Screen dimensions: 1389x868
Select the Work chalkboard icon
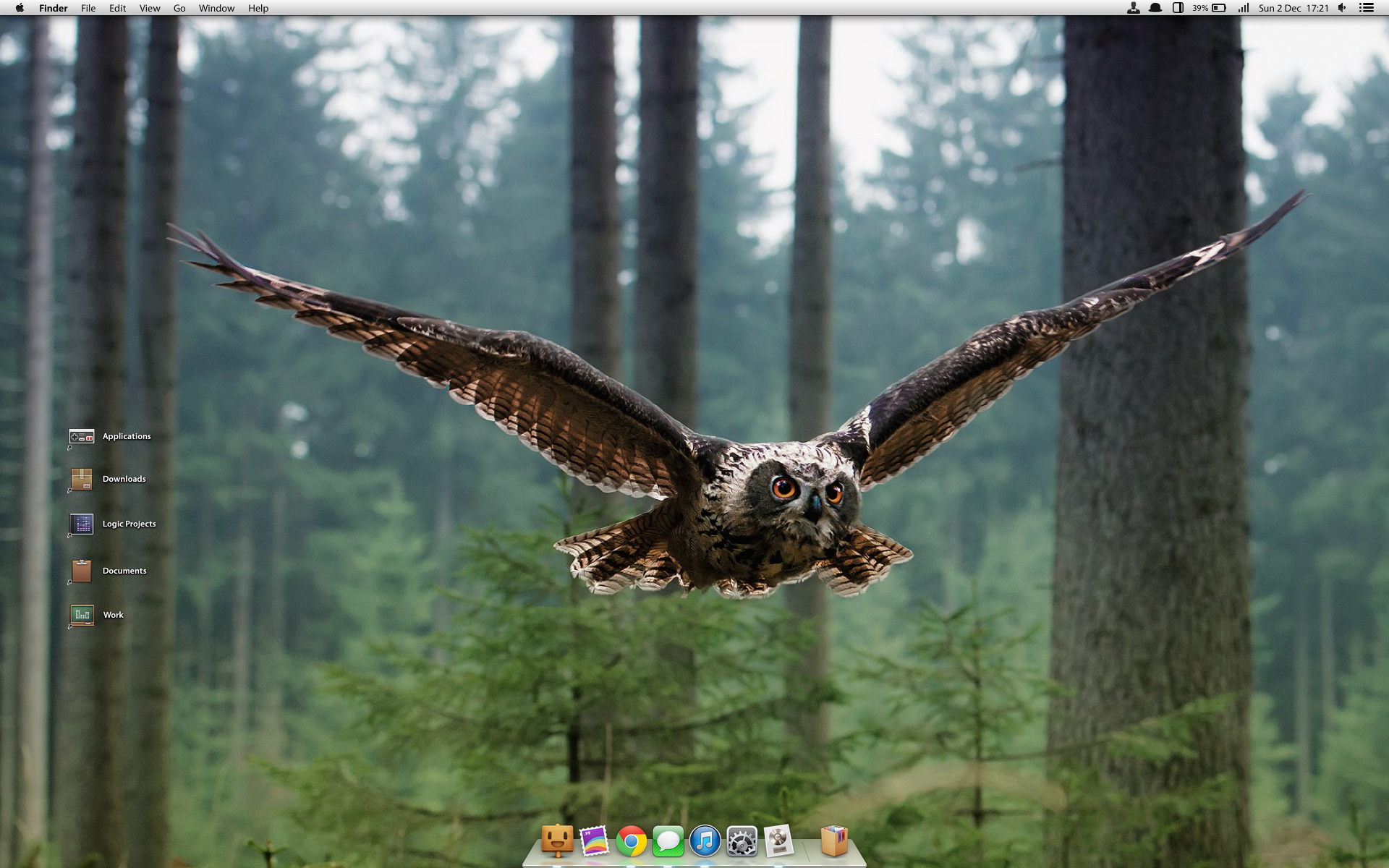pos(82,615)
